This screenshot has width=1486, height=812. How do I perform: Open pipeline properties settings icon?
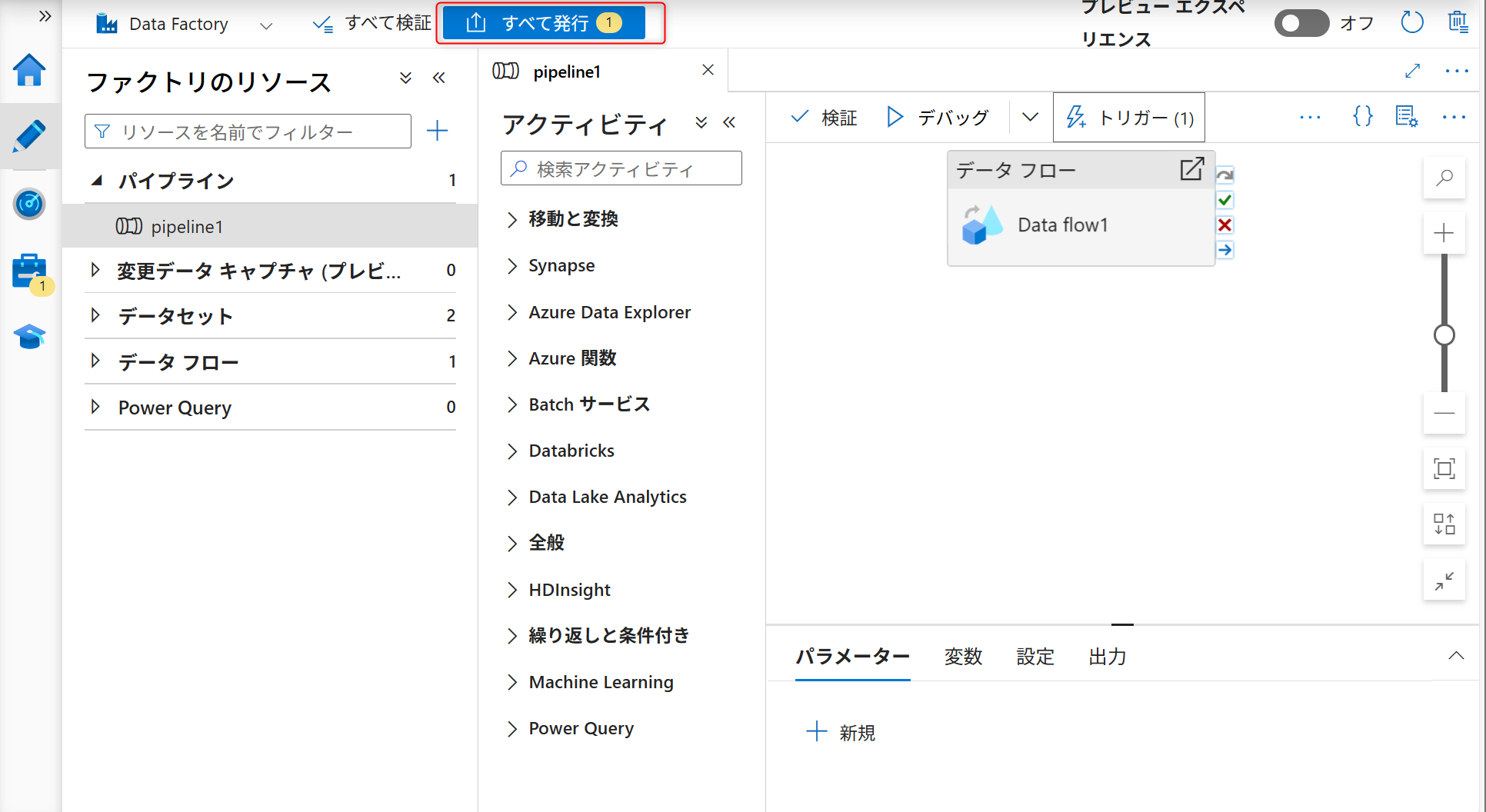point(1406,117)
